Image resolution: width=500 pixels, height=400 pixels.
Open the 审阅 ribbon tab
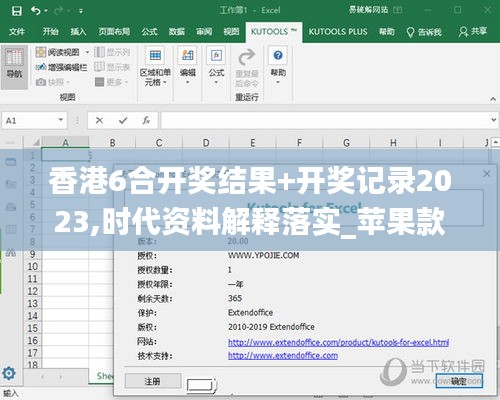[x=204, y=32]
